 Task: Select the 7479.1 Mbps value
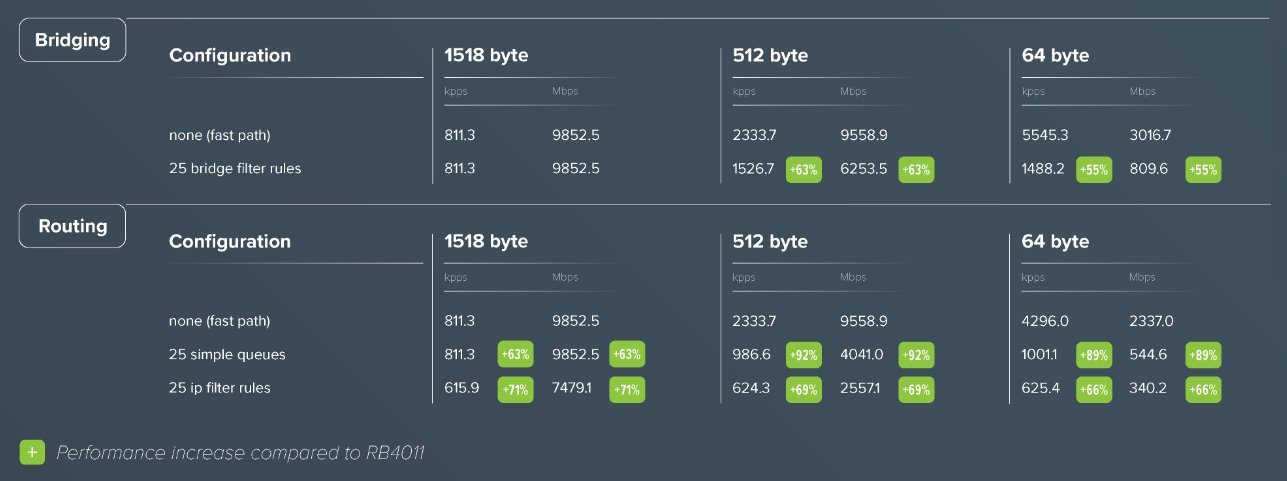click(575, 388)
